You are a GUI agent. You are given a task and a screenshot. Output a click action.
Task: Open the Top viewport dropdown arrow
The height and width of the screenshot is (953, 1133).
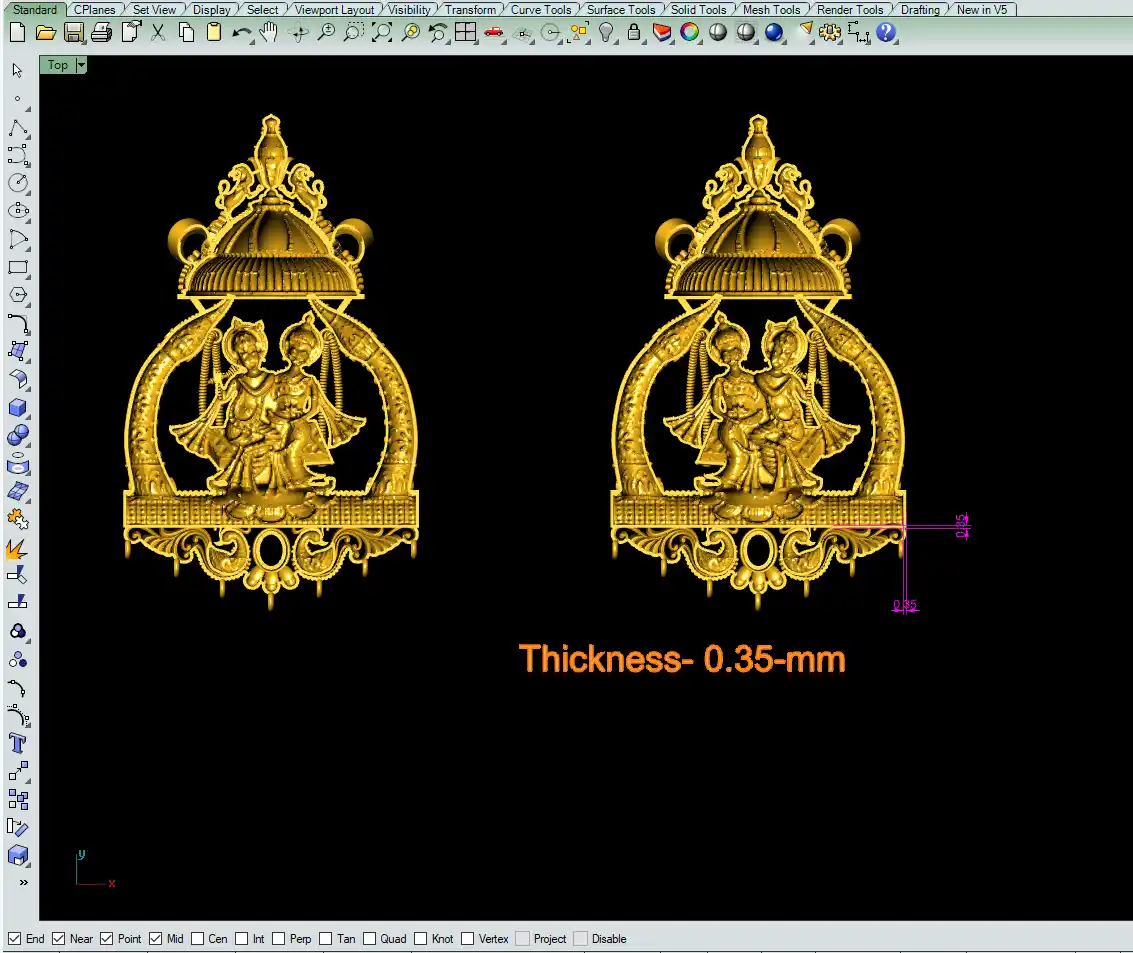tap(81, 65)
